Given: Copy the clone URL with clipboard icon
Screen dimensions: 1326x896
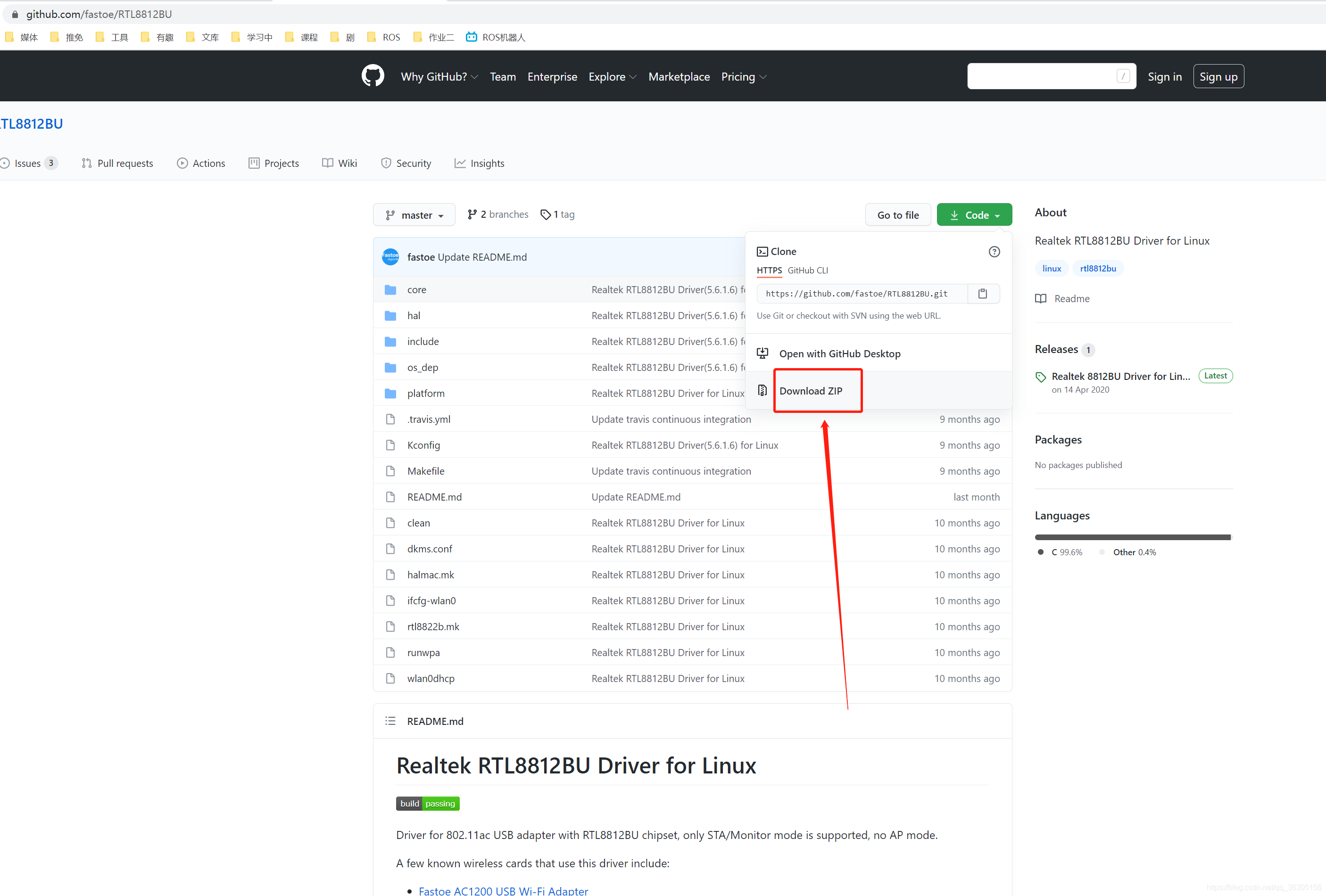Looking at the screenshot, I should [983, 293].
